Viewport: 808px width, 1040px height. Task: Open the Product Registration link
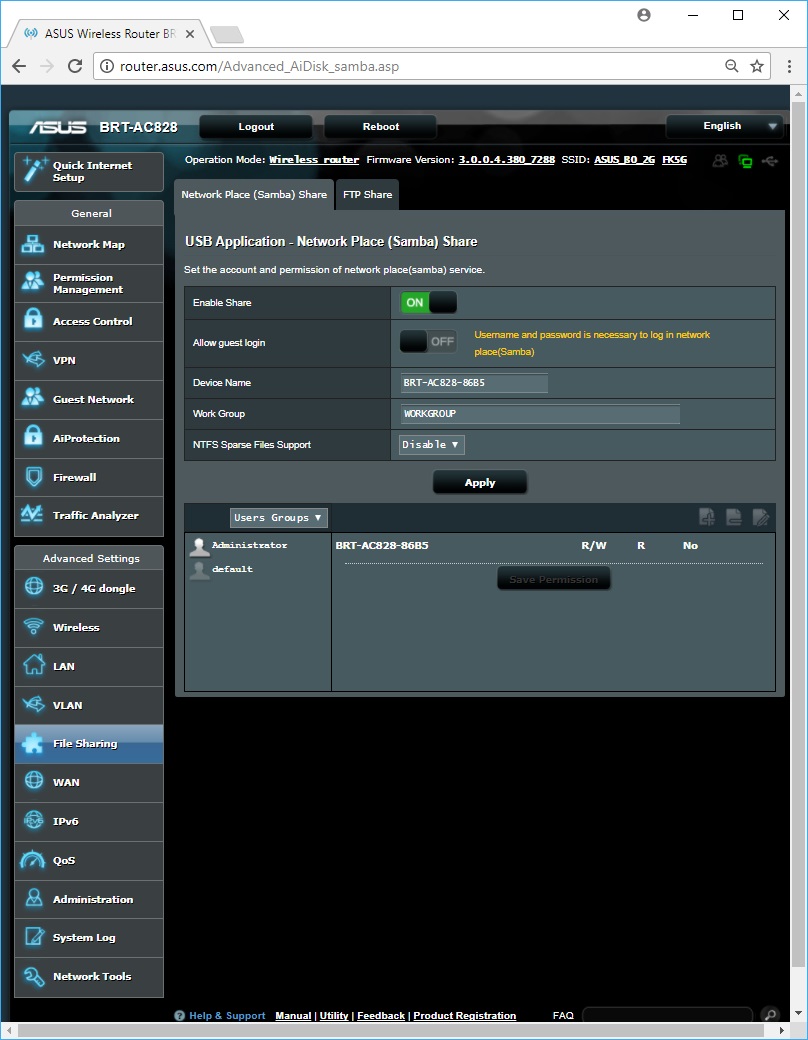[464, 1015]
